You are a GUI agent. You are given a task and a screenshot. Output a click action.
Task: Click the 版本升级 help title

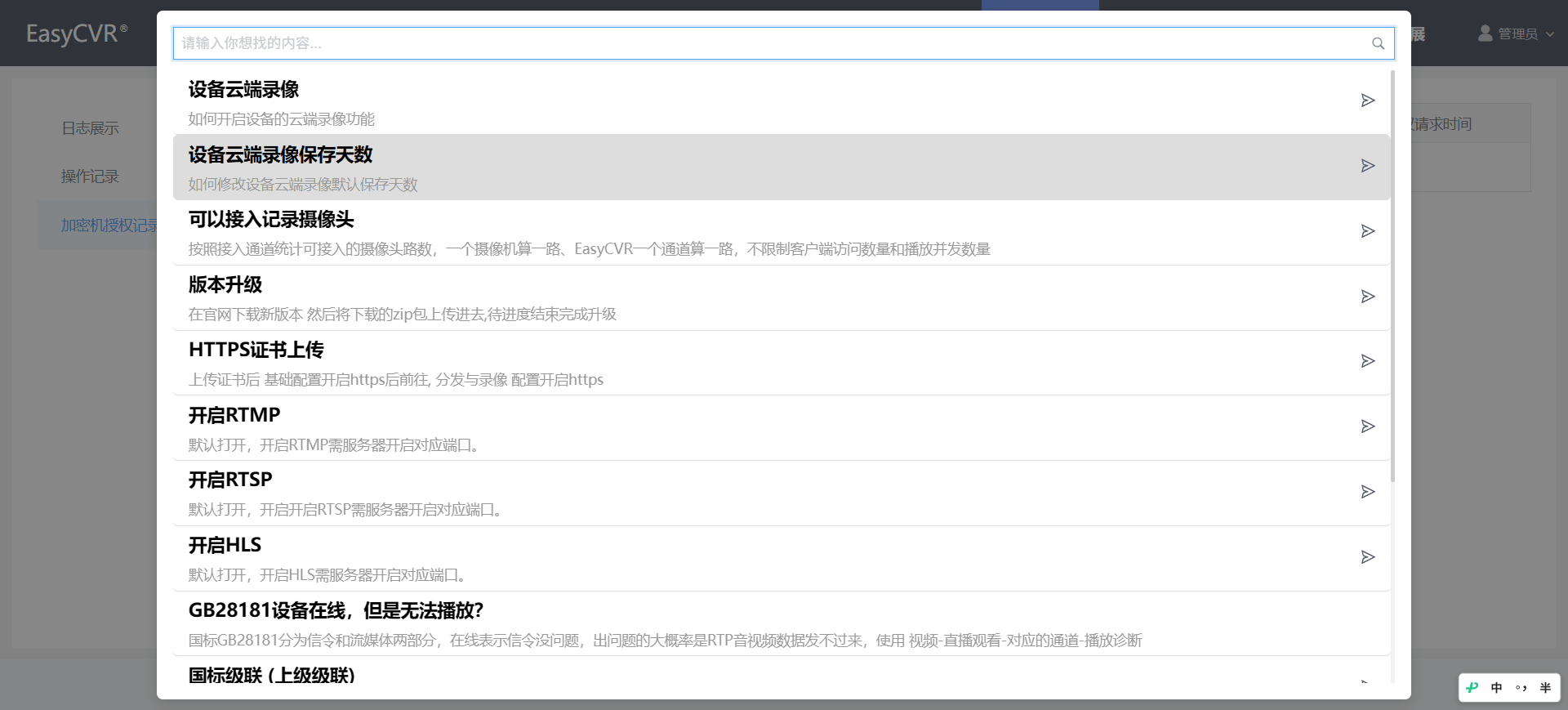pos(225,284)
